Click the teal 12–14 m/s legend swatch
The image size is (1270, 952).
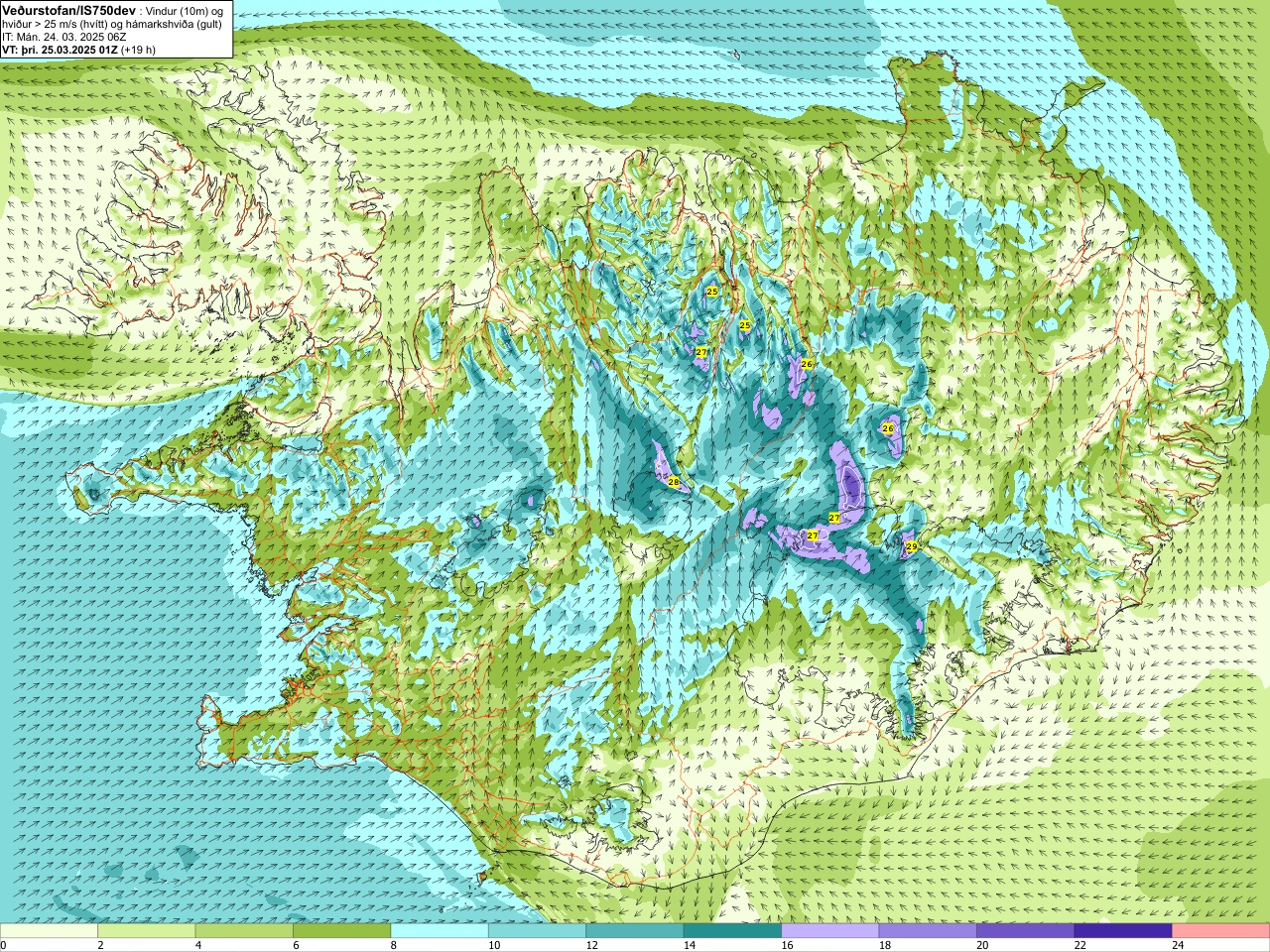(x=635, y=930)
